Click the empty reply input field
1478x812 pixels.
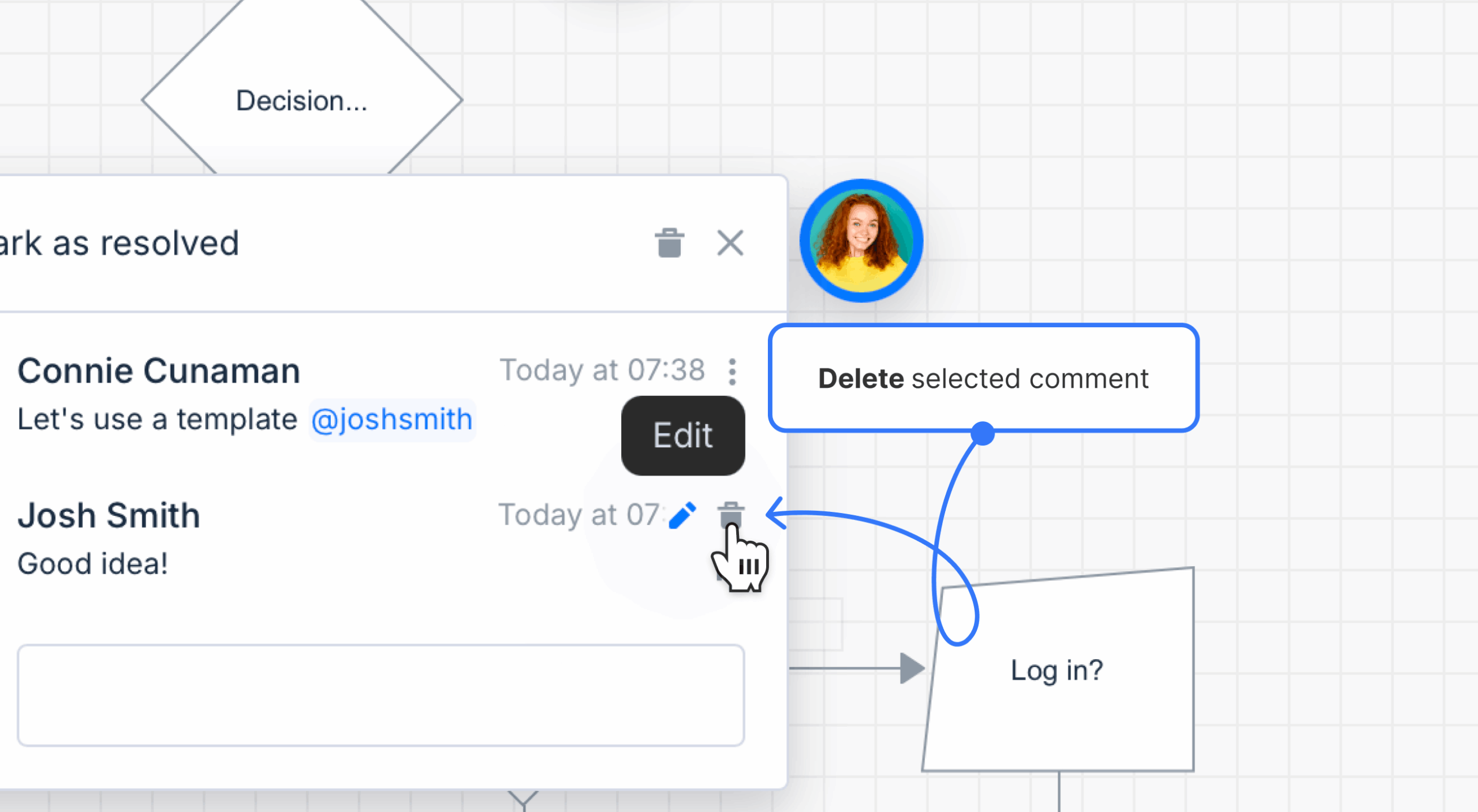pyautogui.click(x=381, y=695)
